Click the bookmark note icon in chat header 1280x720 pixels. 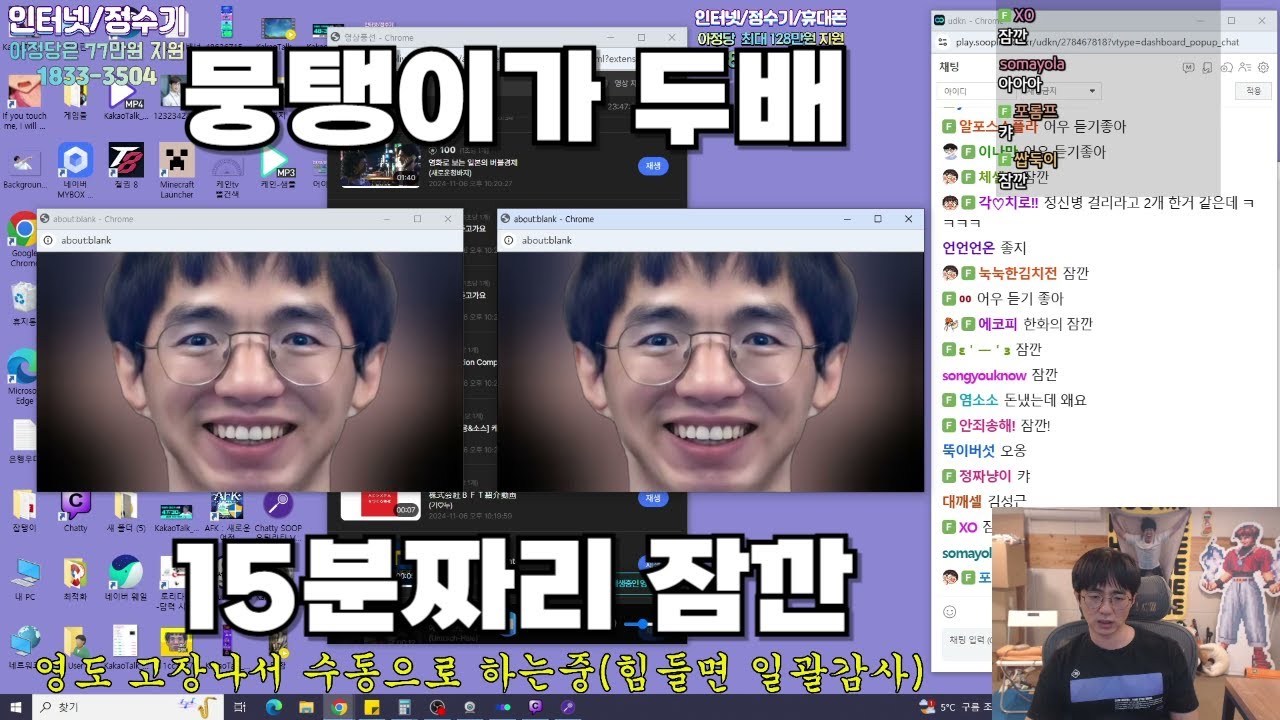click(x=1208, y=67)
